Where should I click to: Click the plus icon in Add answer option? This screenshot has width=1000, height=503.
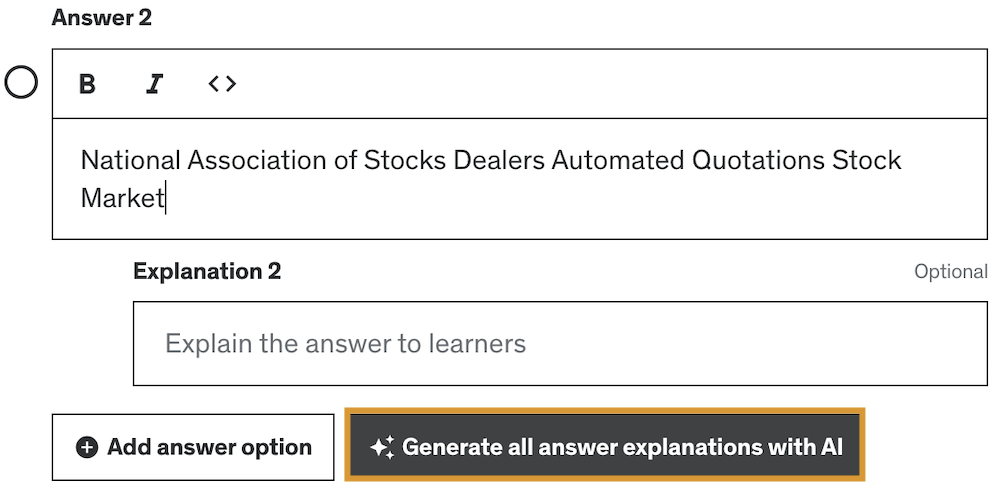[x=87, y=448]
